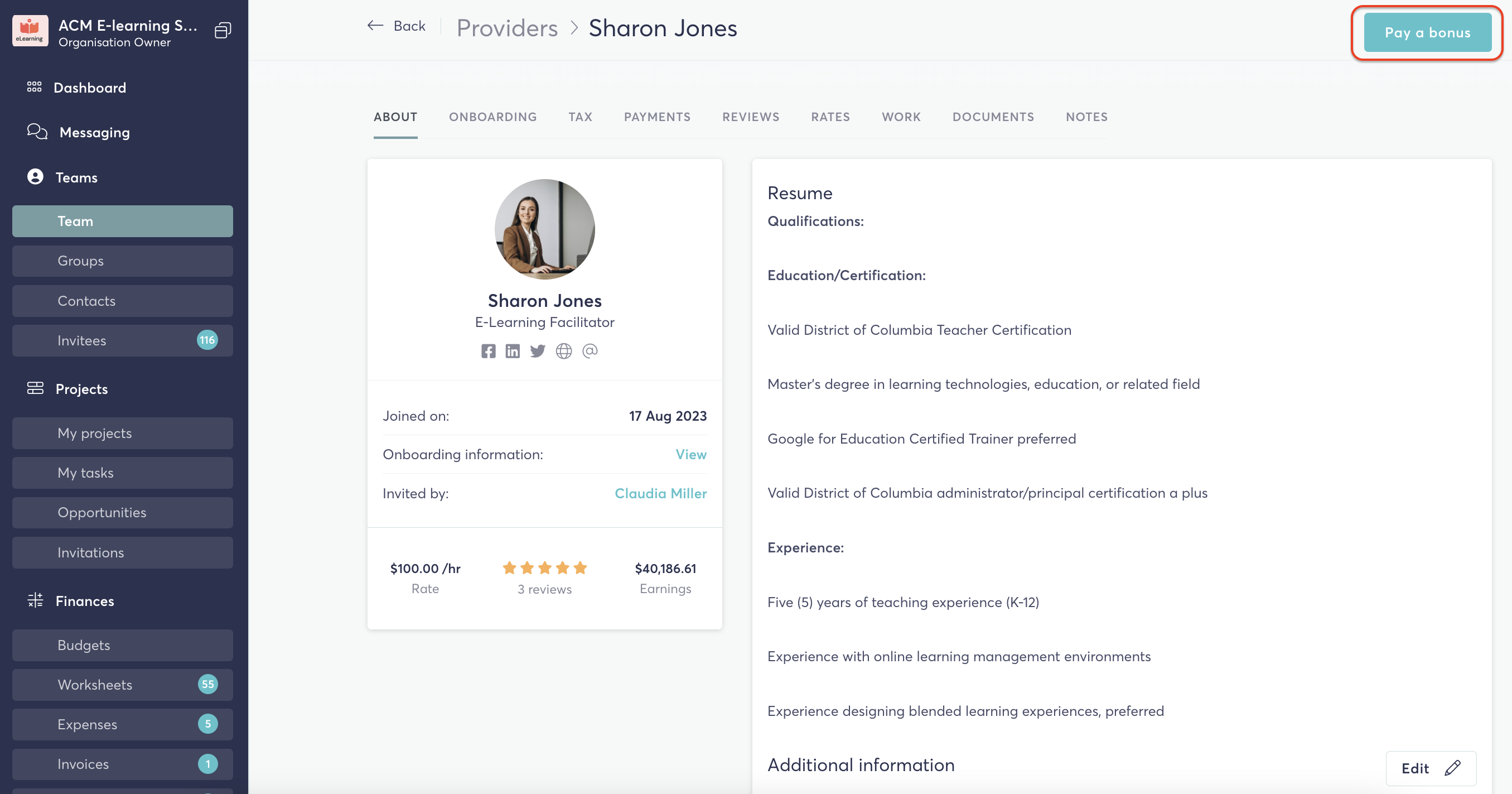The image size is (1512, 794).
Task: Click the back arrow icon
Action: point(376,26)
